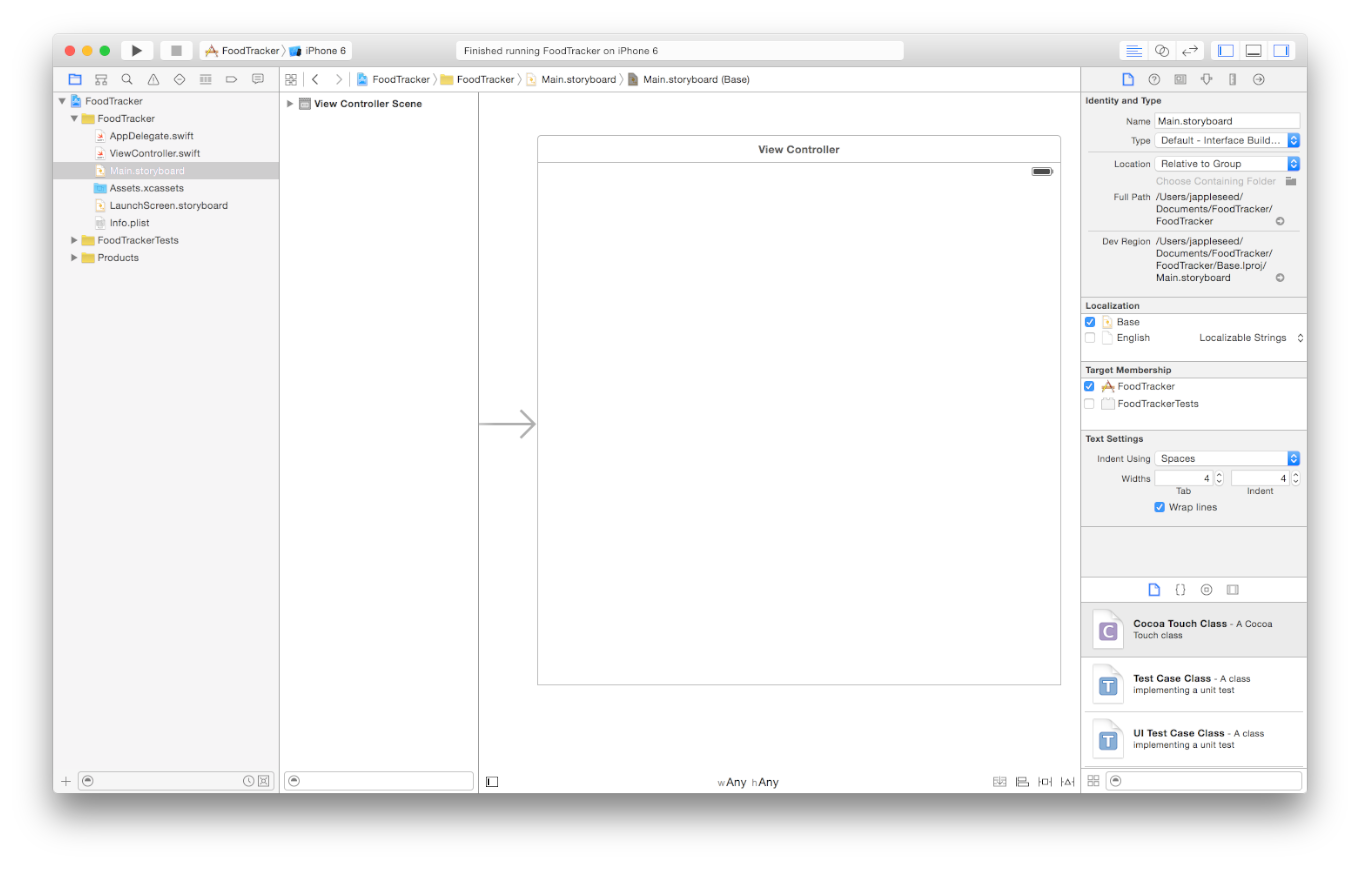Show the Connections inspector
The width and height of the screenshot is (1360, 869).
[1259, 79]
